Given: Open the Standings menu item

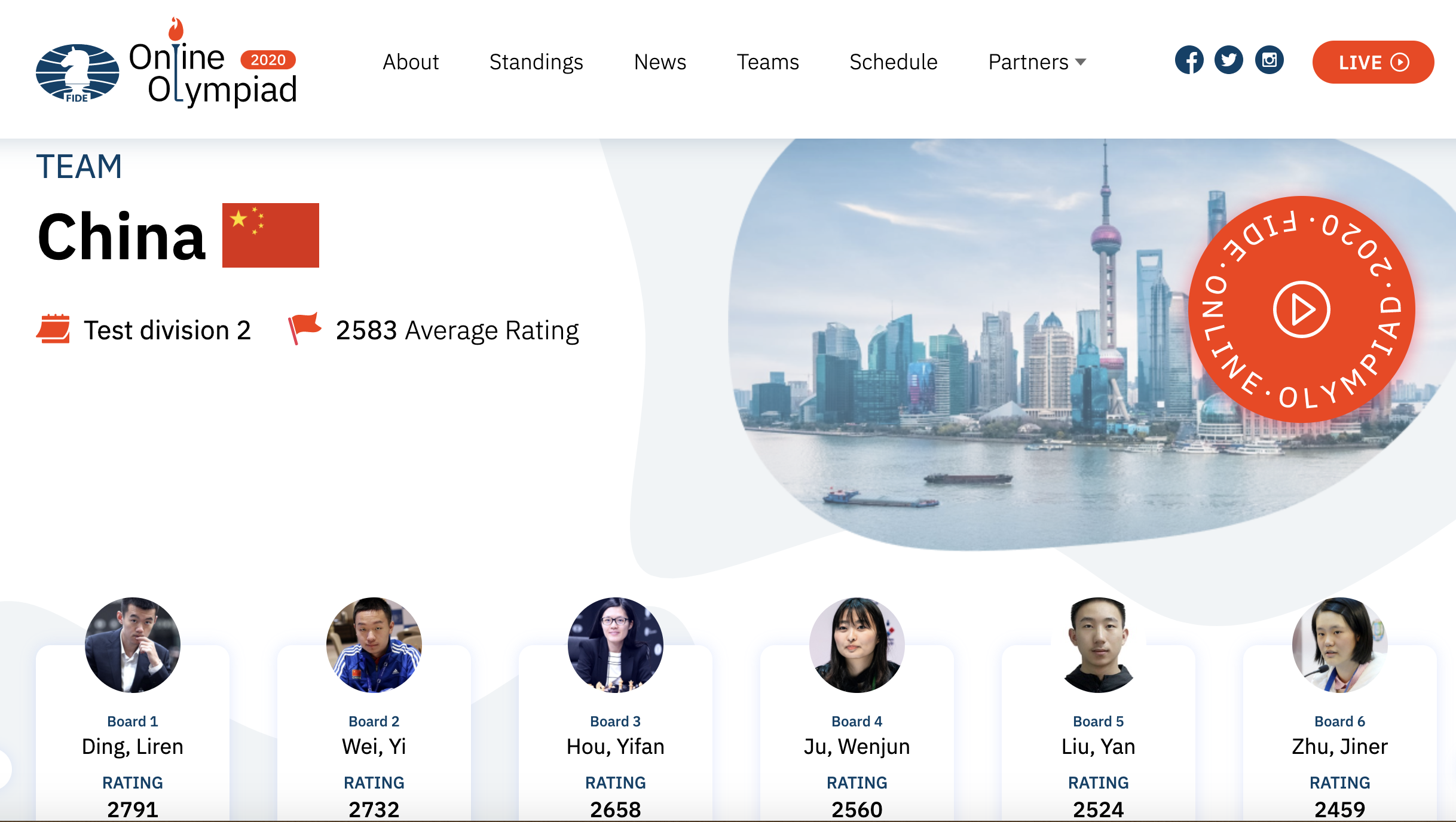Looking at the screenshot, I should 536,62.
